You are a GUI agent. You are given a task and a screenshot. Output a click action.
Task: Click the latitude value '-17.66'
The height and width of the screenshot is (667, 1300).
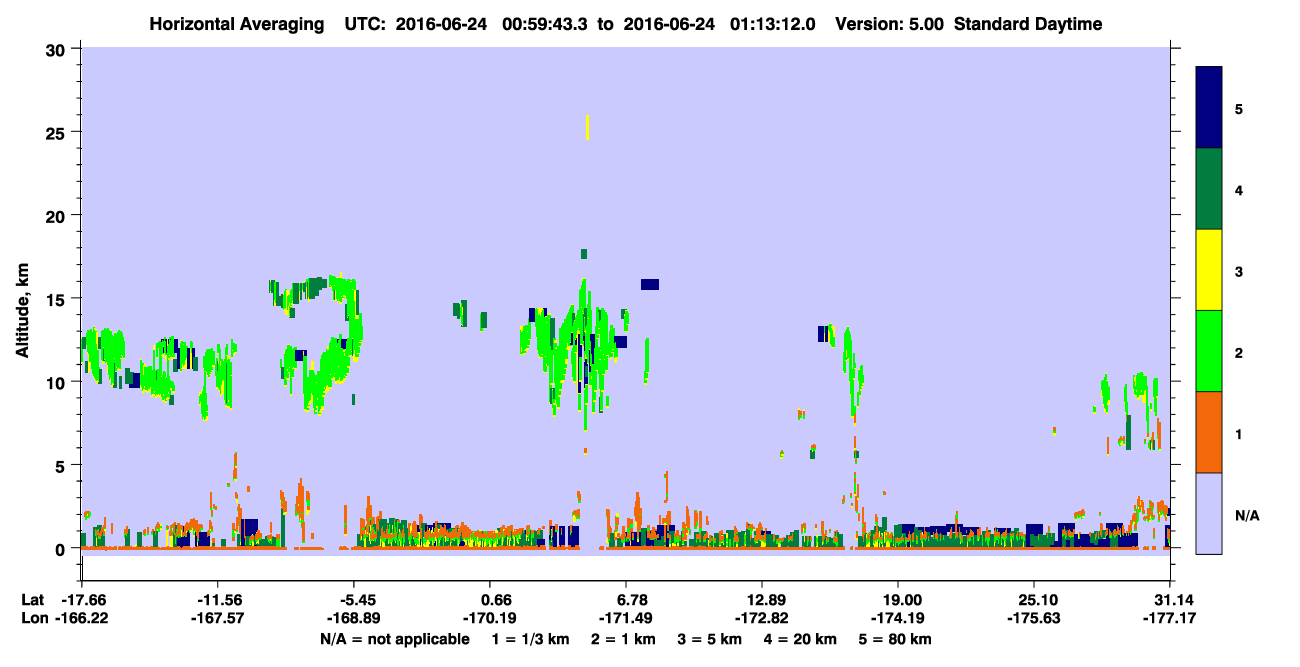tap(82, 600)
